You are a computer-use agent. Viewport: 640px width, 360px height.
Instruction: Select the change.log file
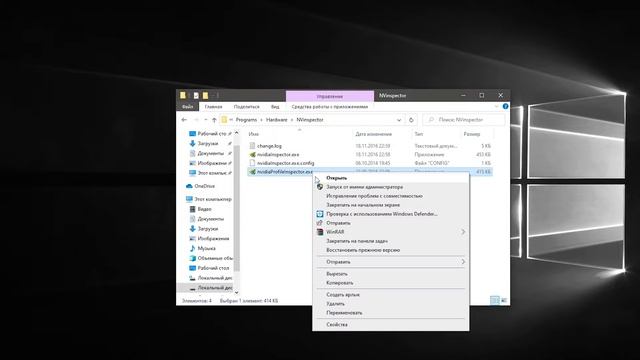[x=269, y=146]
